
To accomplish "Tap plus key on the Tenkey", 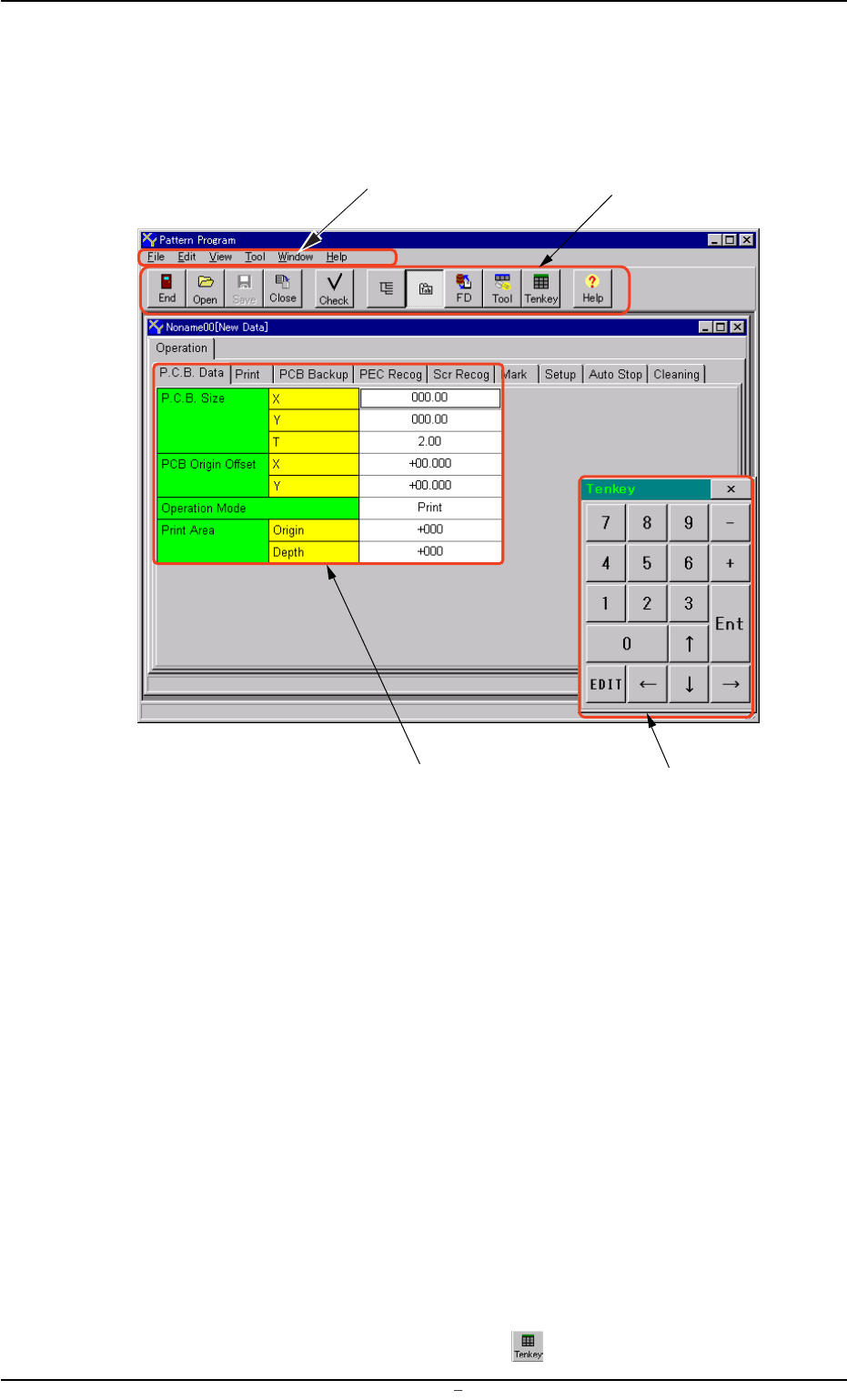I will (x=730, y=563).
